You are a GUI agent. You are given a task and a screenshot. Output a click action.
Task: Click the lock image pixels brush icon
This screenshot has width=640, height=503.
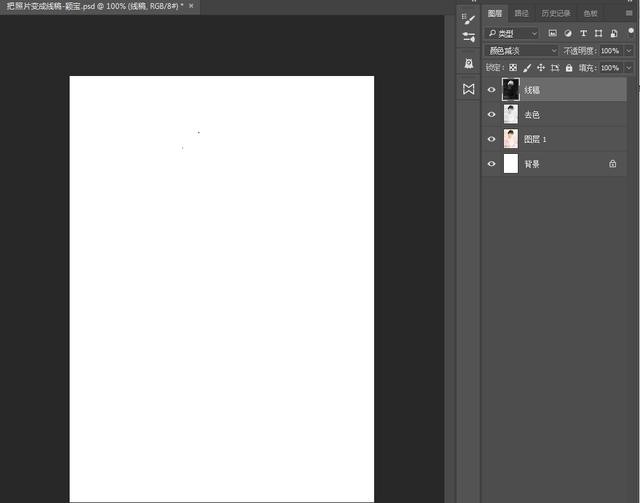(527, 68)
